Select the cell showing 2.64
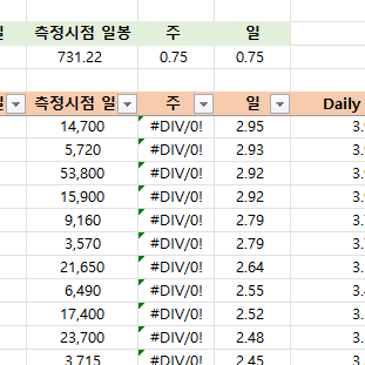 (x=252, y=267)
